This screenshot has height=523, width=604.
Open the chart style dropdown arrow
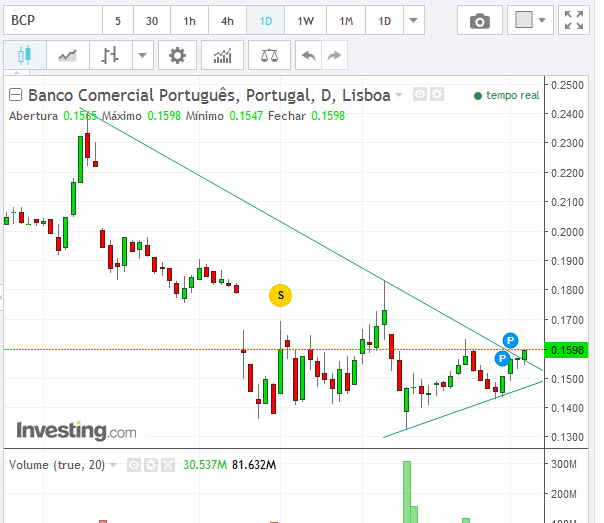tap(143, 55)
